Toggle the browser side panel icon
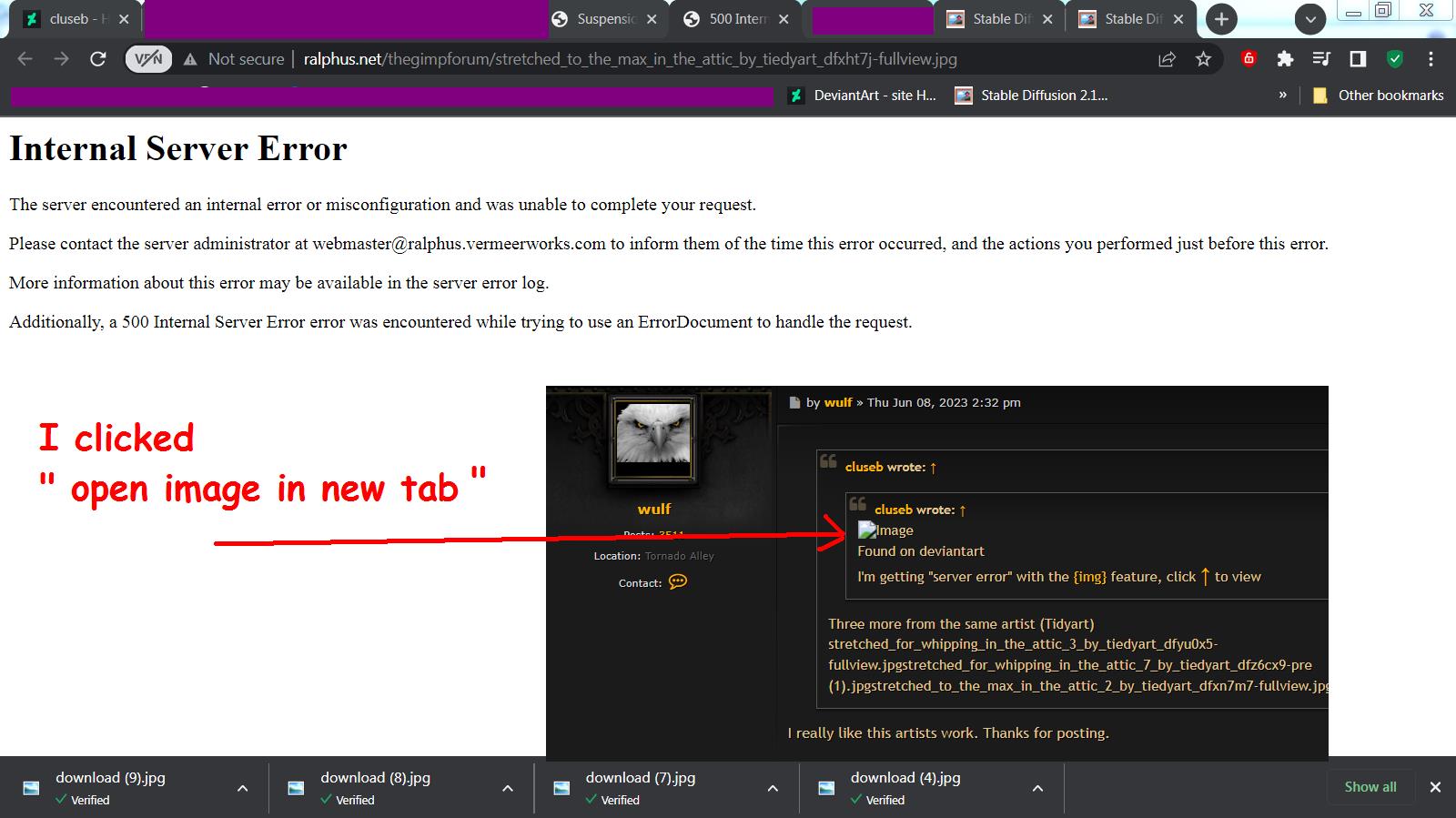 (x=1358, y=59)
